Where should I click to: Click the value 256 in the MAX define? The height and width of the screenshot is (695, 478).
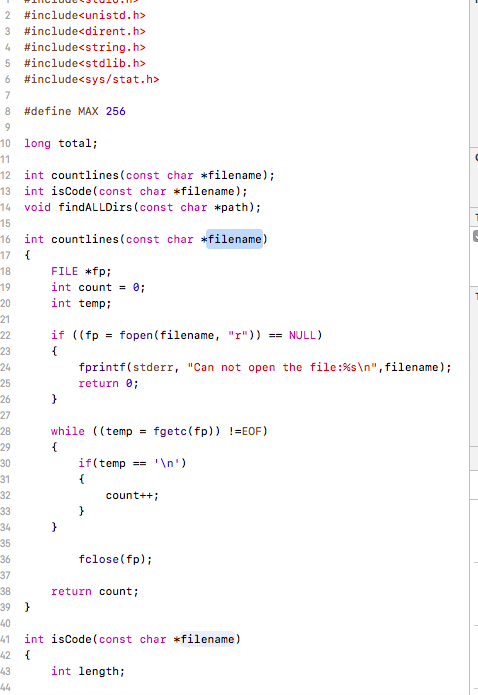tap(116, 111)
